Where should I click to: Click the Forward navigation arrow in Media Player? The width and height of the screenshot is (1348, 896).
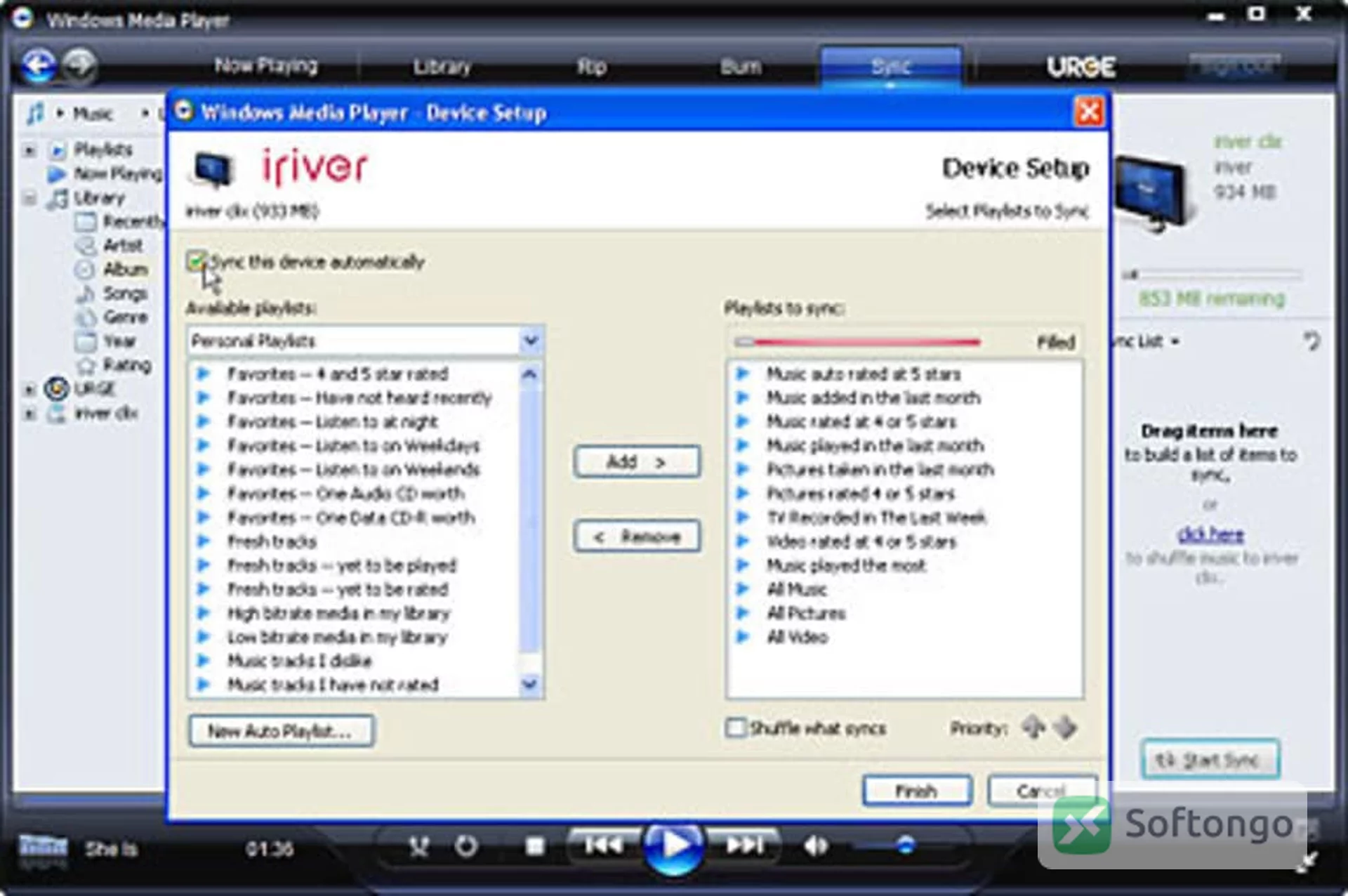pyautogui.click(x=79, y=65)
